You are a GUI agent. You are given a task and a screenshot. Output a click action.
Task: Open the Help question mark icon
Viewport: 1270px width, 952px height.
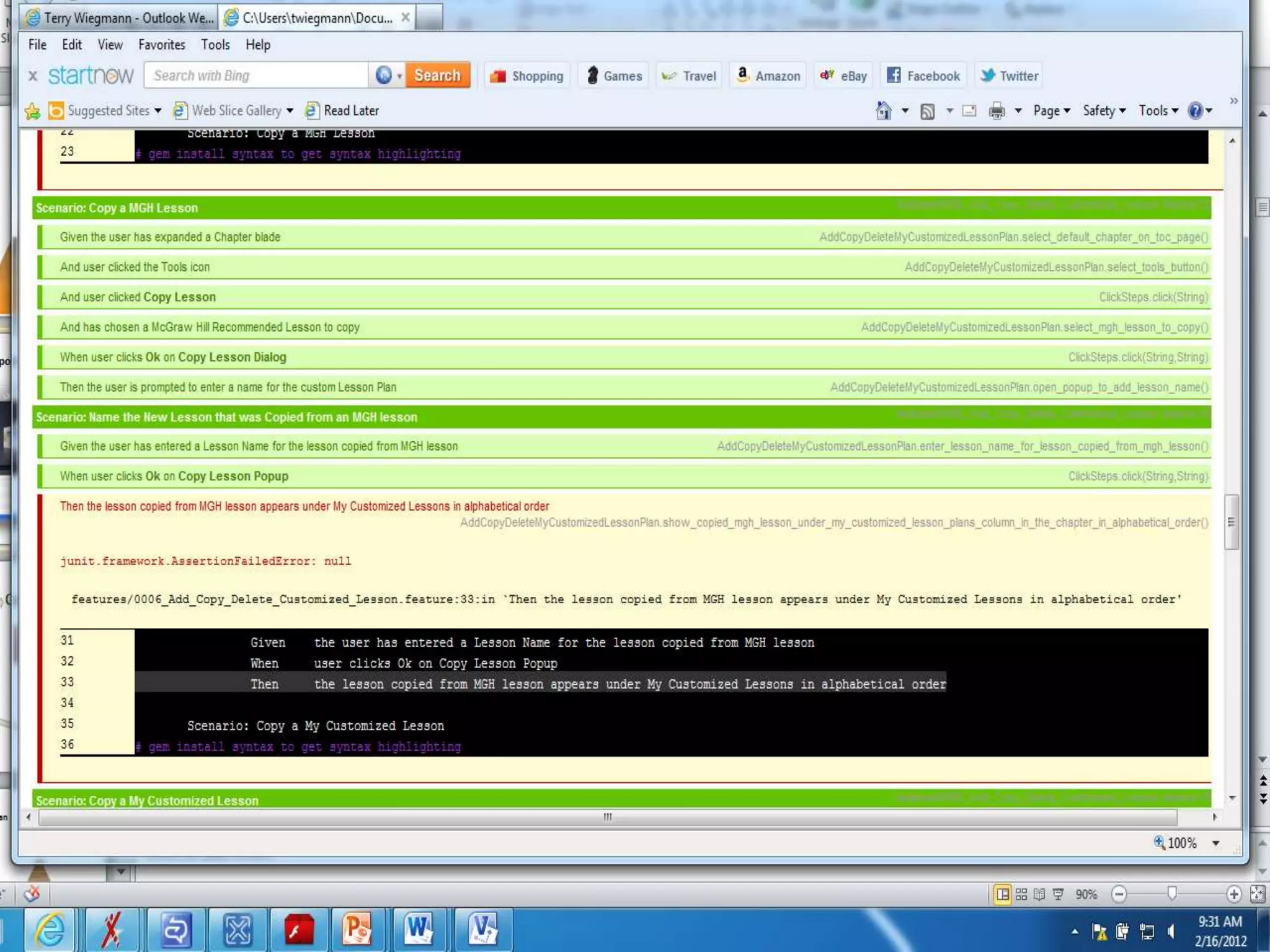1195,111
